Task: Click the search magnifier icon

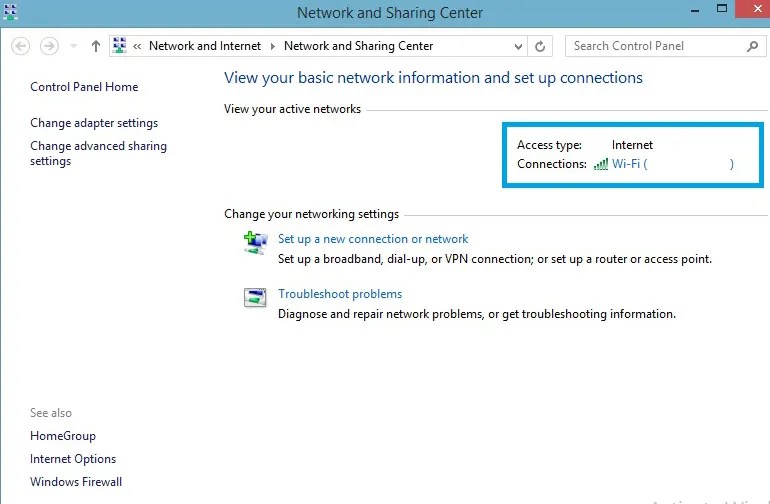Action: 753,46
